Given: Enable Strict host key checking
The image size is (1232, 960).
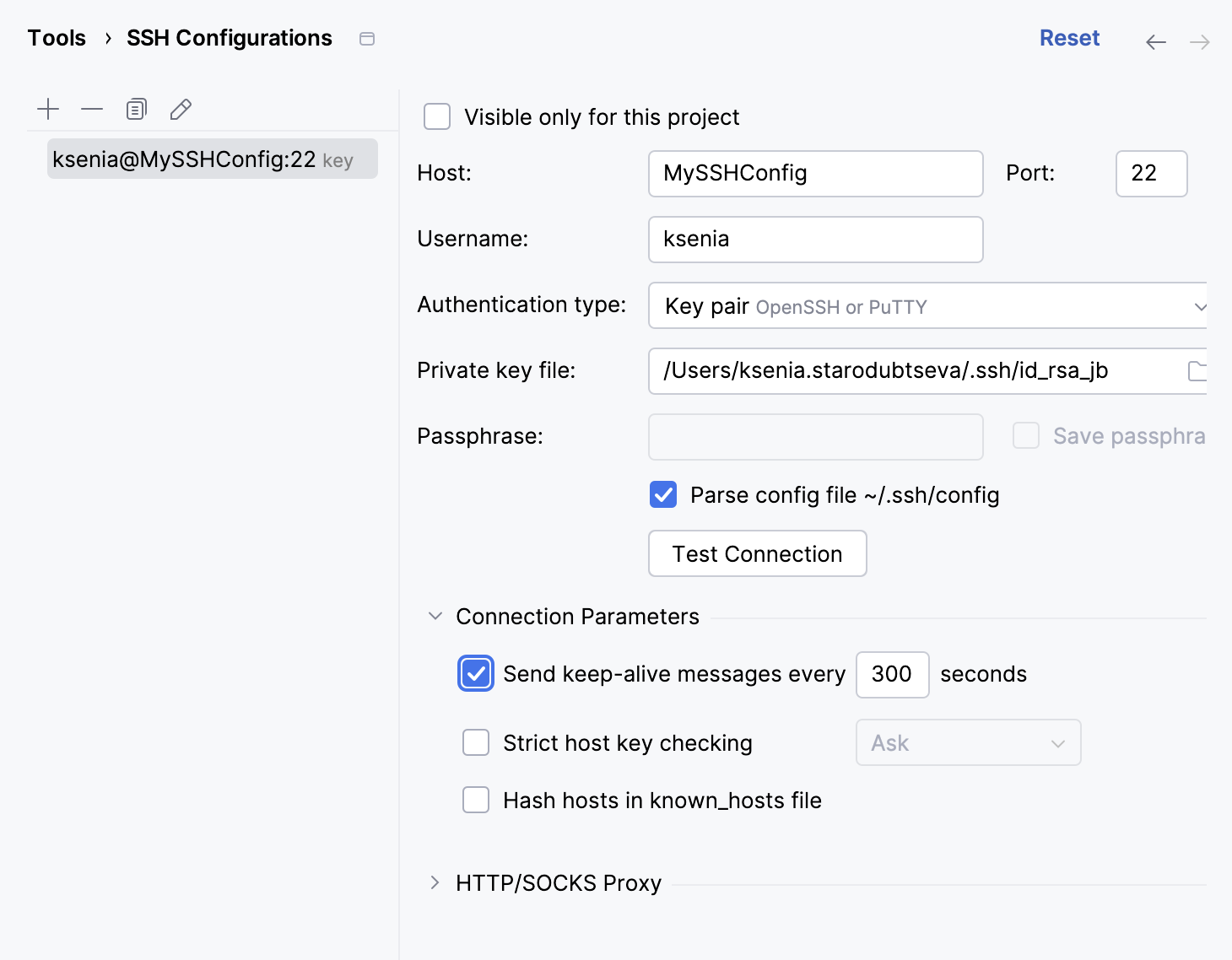Looking at the screenshot, I should 476,742.
